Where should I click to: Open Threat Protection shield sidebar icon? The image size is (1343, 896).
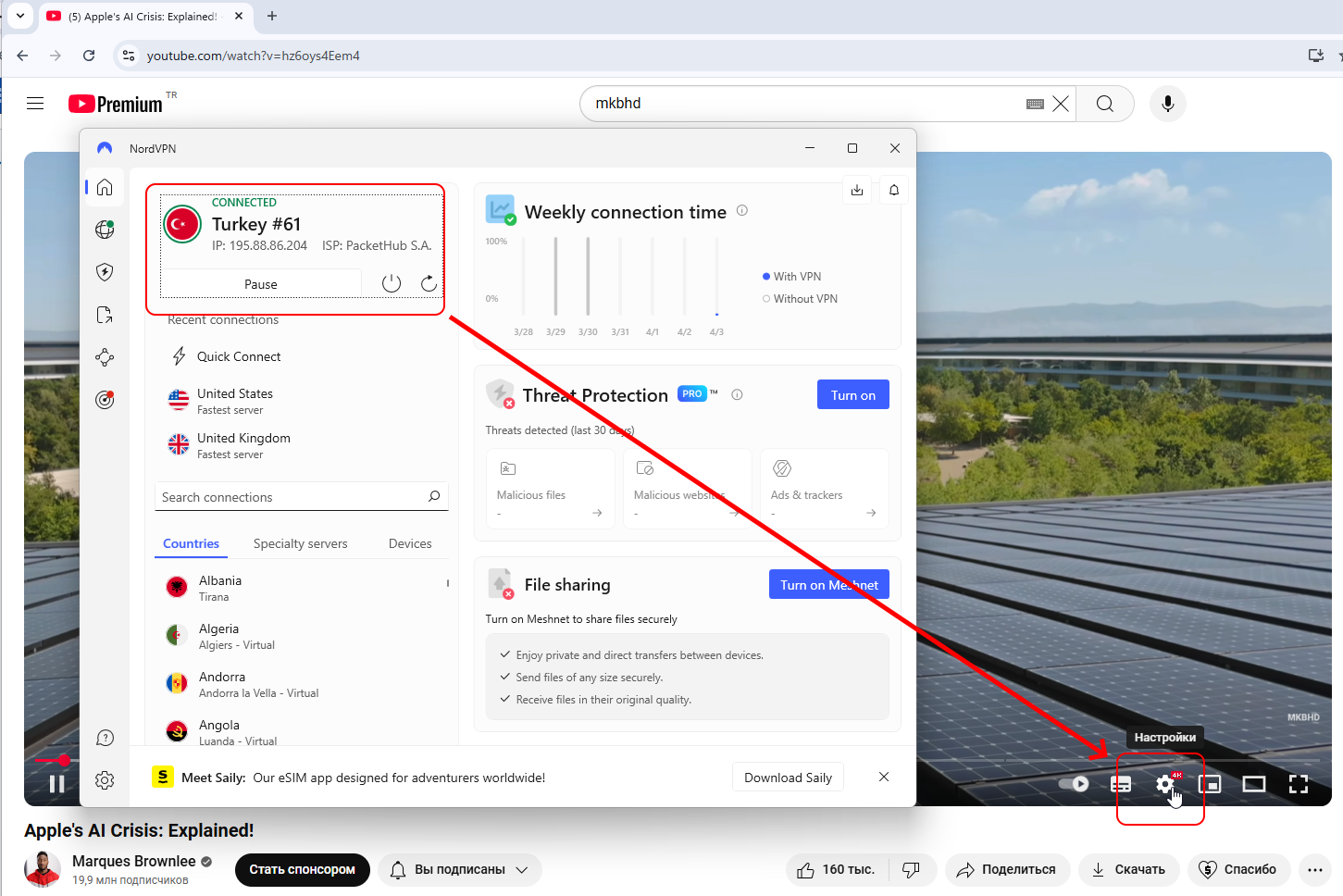105,272
